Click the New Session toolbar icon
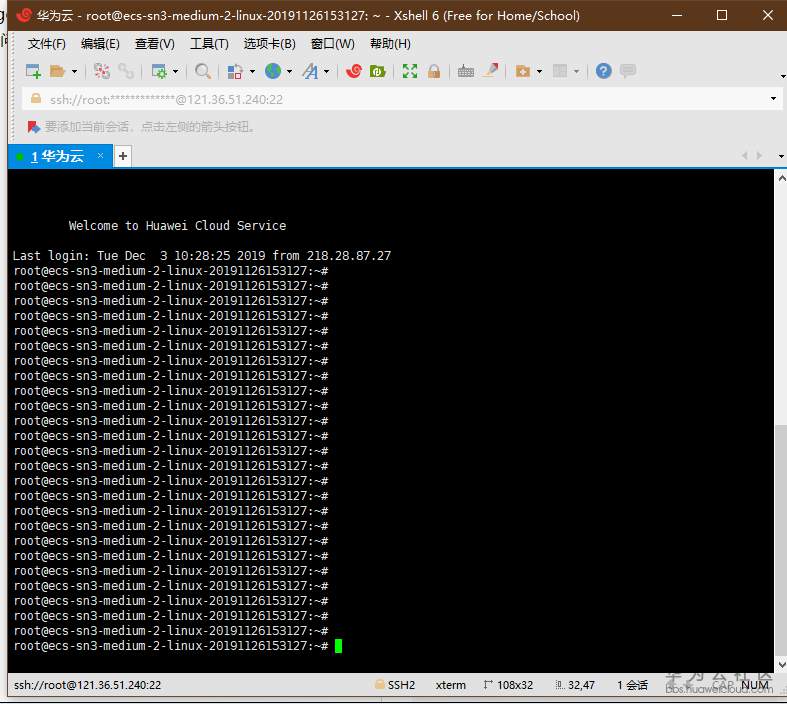The image size is (787, 704). [x=33, y=71]
